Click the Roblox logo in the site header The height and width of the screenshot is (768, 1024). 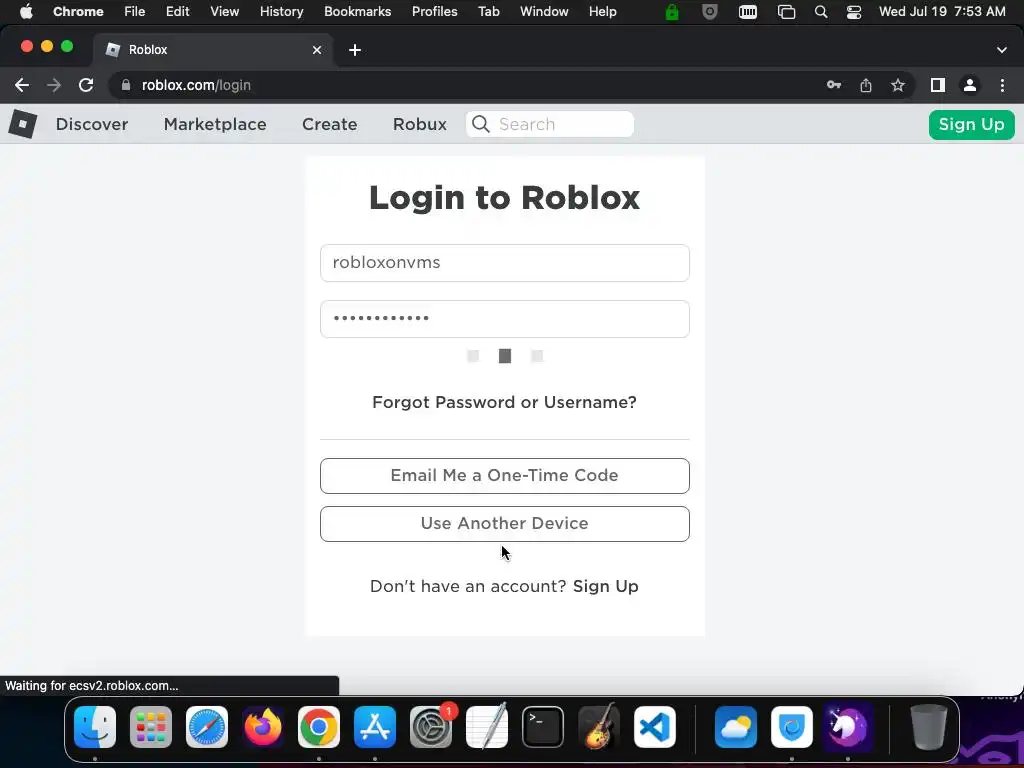coord(23,123)
